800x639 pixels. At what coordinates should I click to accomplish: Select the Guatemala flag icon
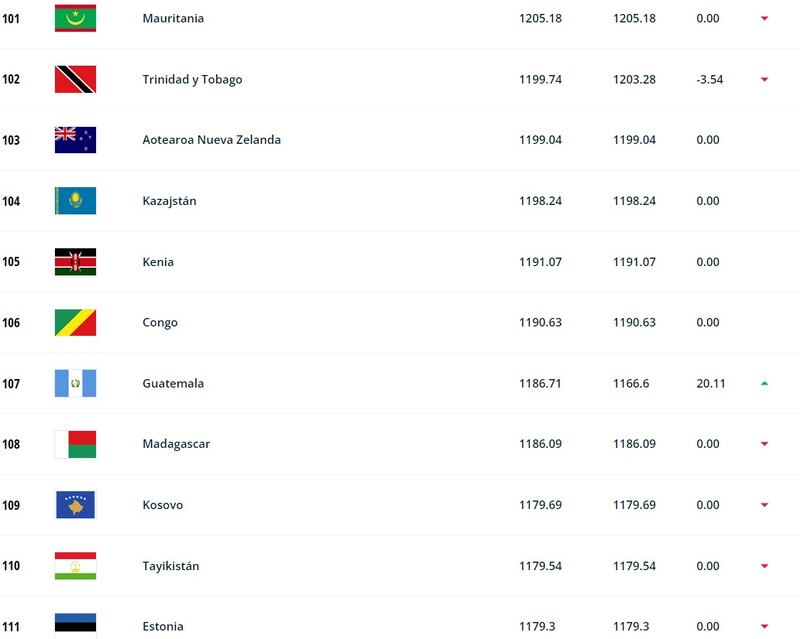click(75, 383)
